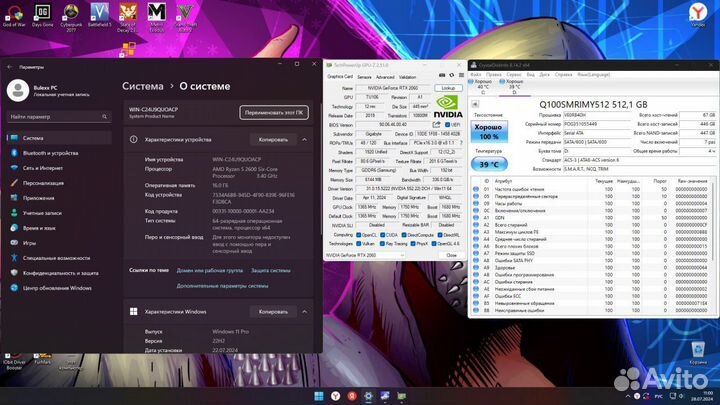The height and width of the screenshot is (405, 720).
Task: Launch the Cyberpunk 2077 desktop shortcut
Action: click(x=71, y=17)
